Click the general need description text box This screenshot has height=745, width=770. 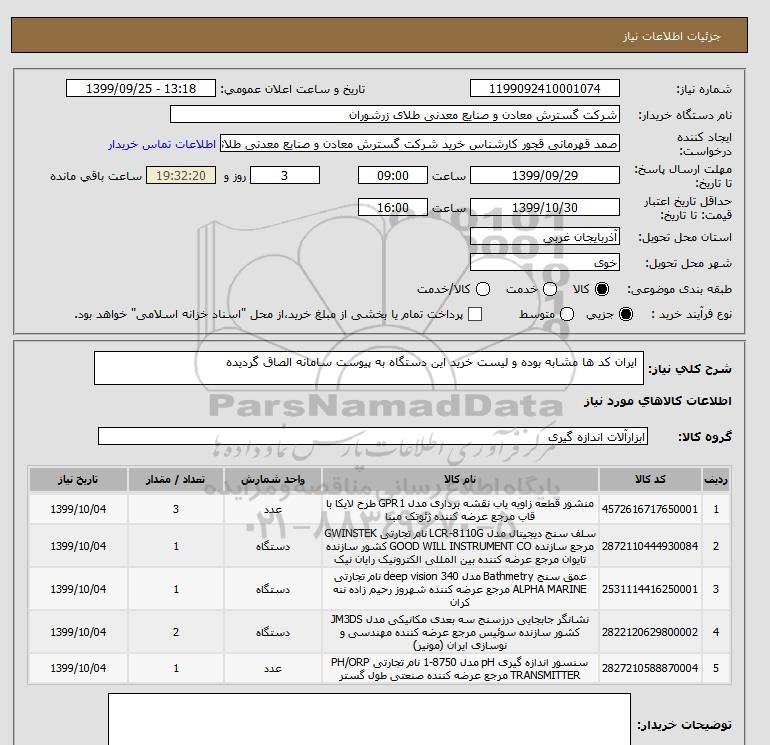(369, 368)
